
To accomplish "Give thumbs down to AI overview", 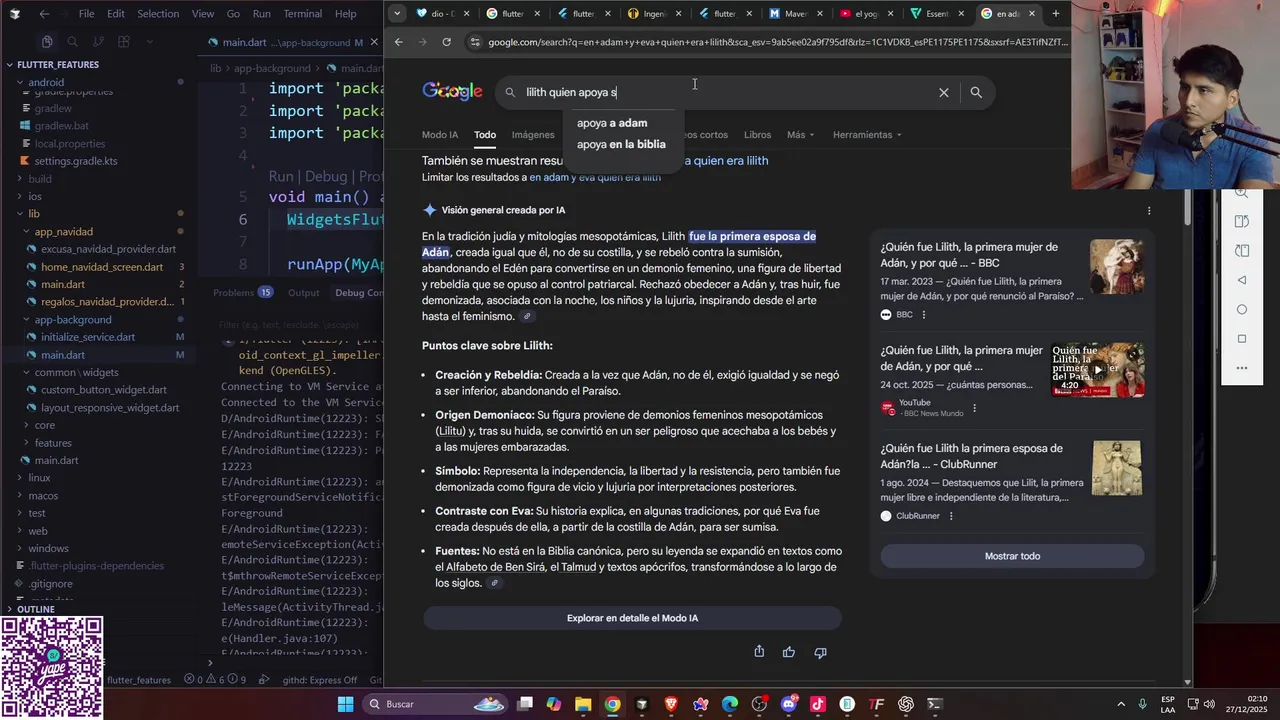I will pos(820,652).
